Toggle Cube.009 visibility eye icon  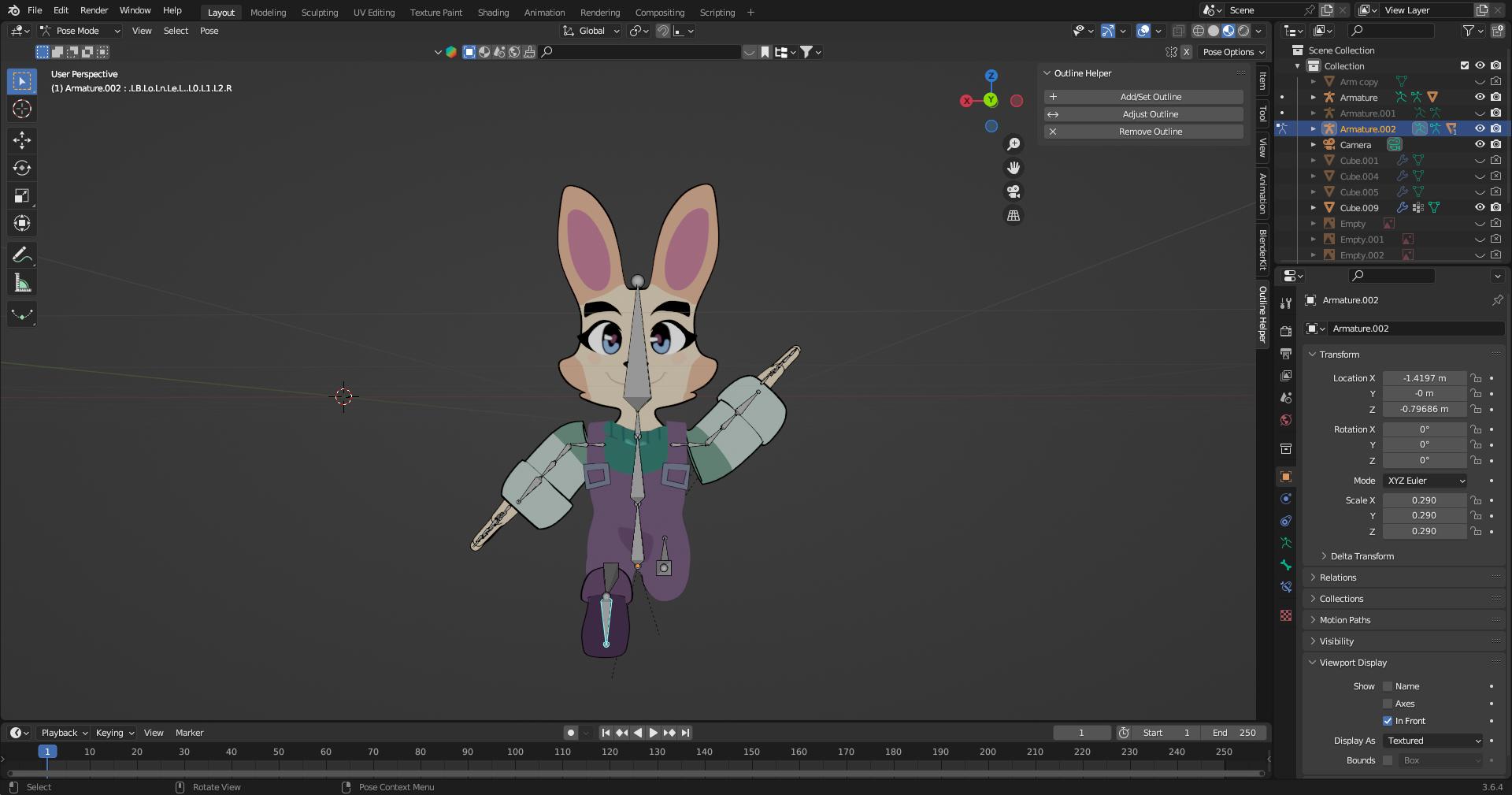click(1480, 207)
